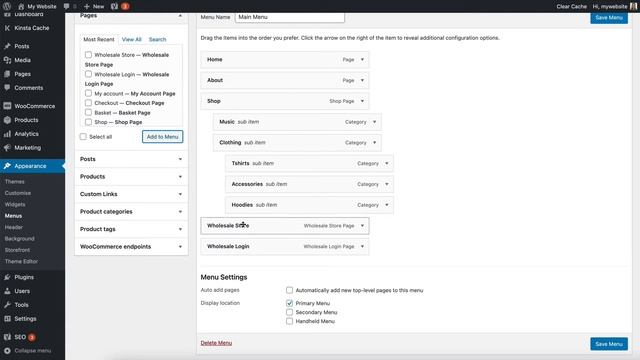Open WooCommerce icon in sidebar

pos(7,106)
